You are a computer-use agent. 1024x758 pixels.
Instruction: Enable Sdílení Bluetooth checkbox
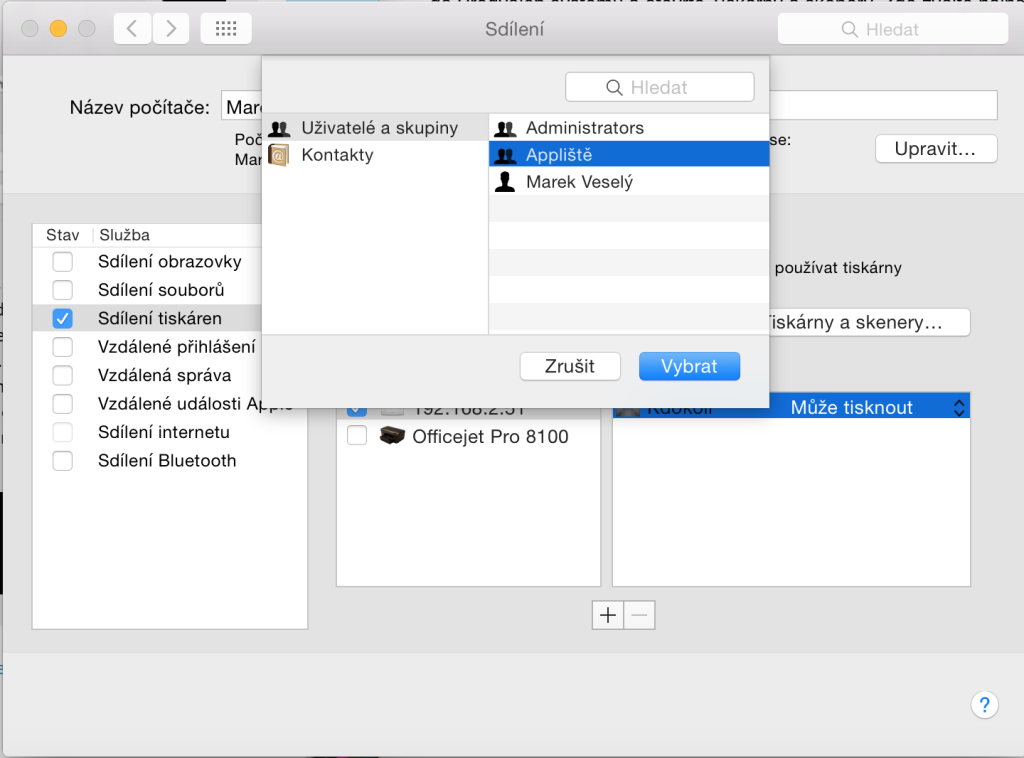[63, 460]
